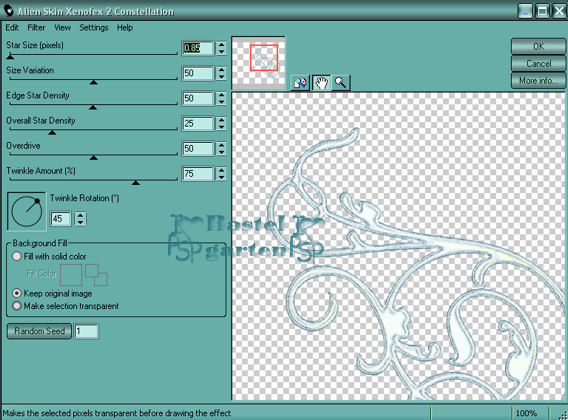Click the Size Variation slider handle
This screenshot has height=420, width=568.
pos(94,82)
